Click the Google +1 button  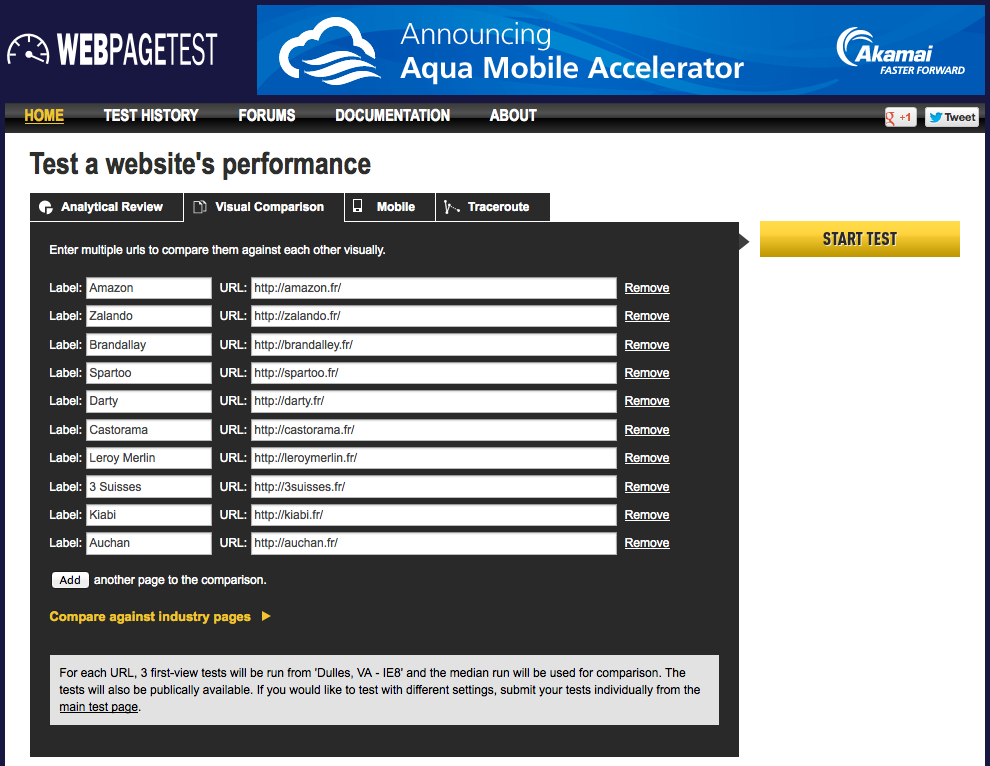(x=900, y=117)
